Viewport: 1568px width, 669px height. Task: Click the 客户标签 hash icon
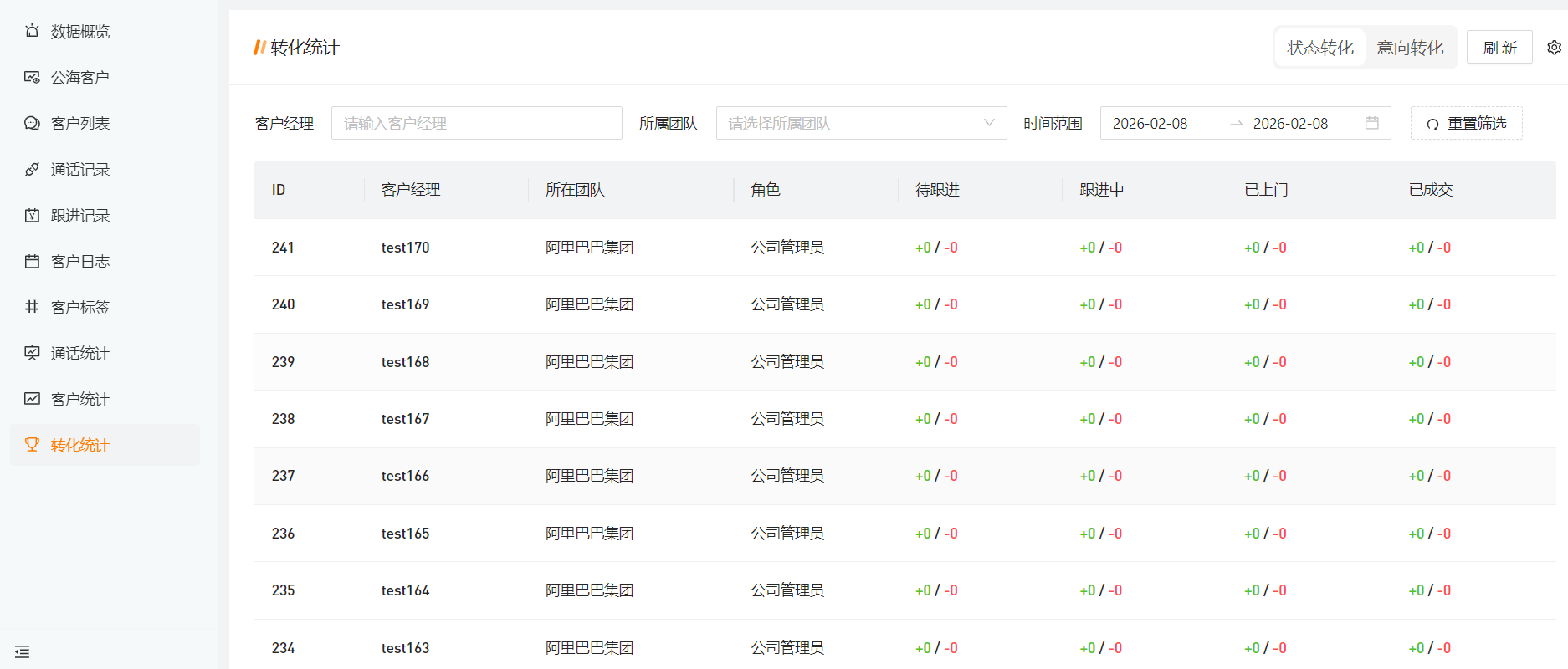point(32,307)
